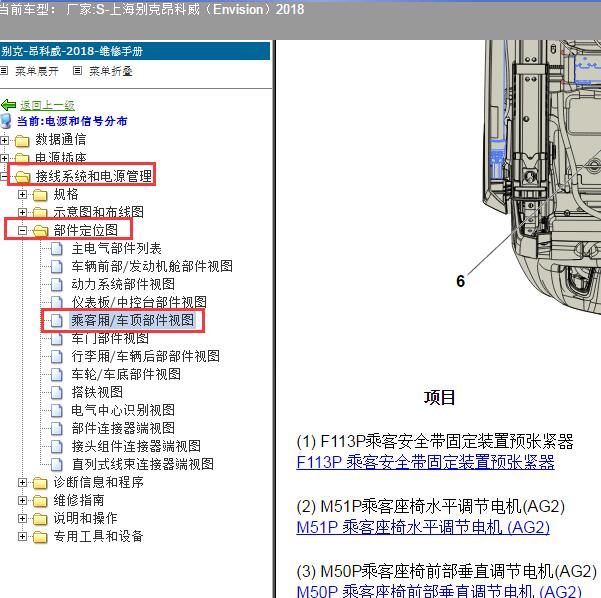This screenshot has height=598, width=601.
Task: Click the document icon for 电气中心识别视图
Action: point(57,411)
